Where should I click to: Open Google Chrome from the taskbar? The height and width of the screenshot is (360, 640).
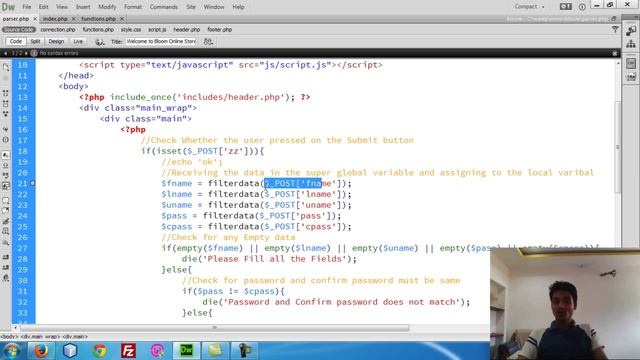[99, 351]
